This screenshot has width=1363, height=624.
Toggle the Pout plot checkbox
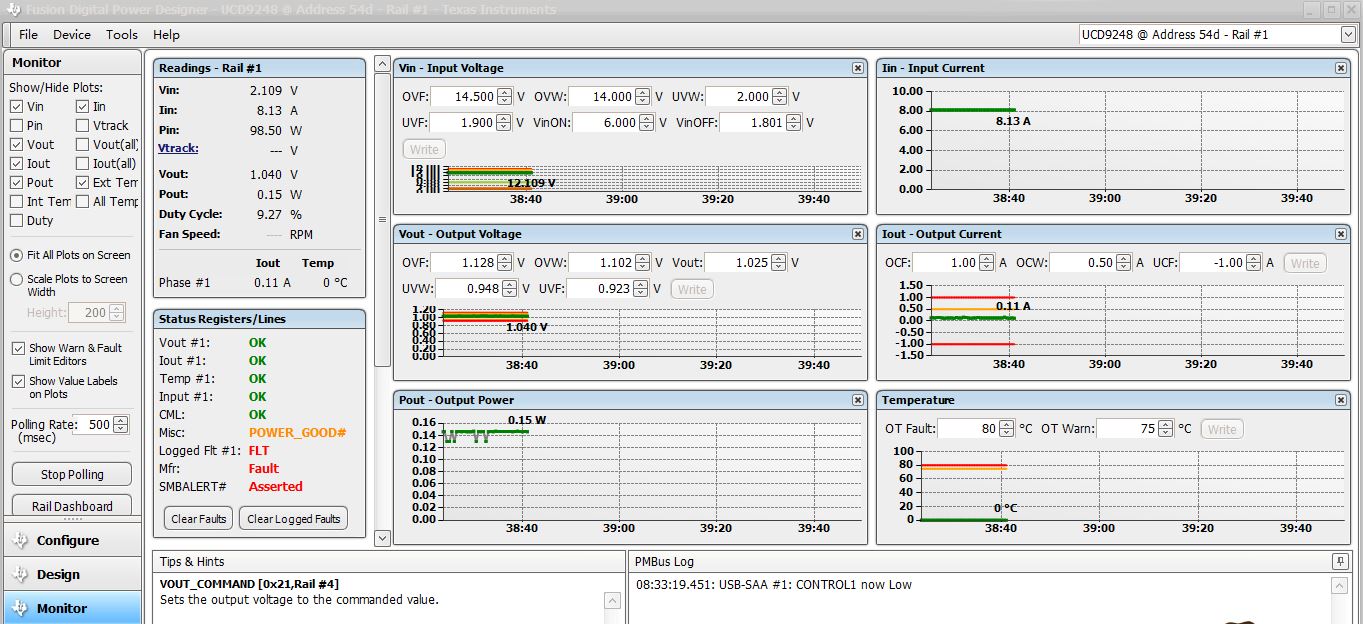click(x=16, y=182)
